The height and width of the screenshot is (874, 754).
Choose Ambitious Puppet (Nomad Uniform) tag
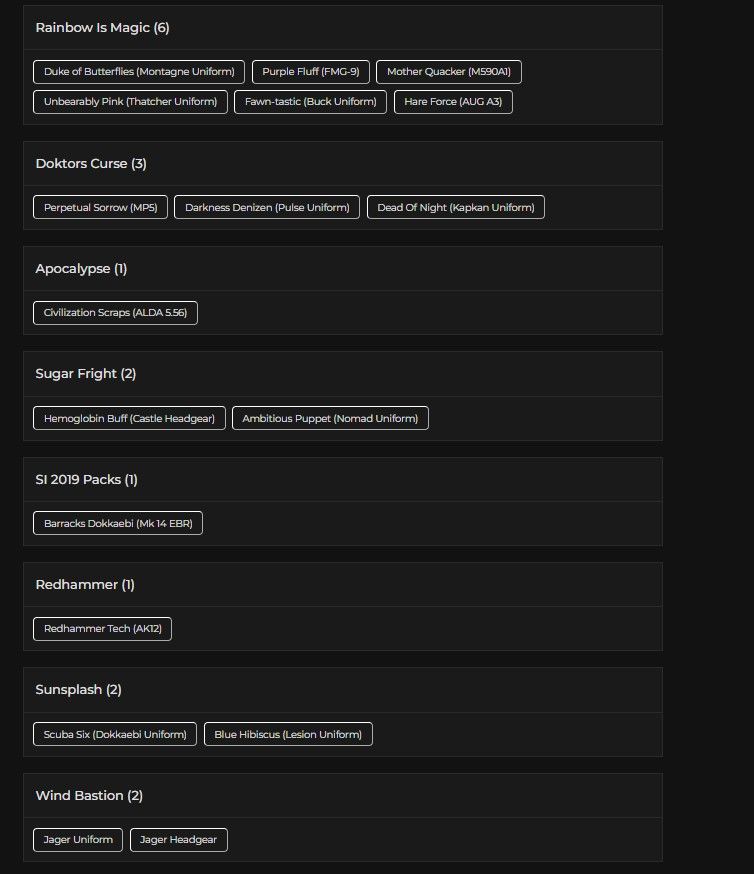330,418
